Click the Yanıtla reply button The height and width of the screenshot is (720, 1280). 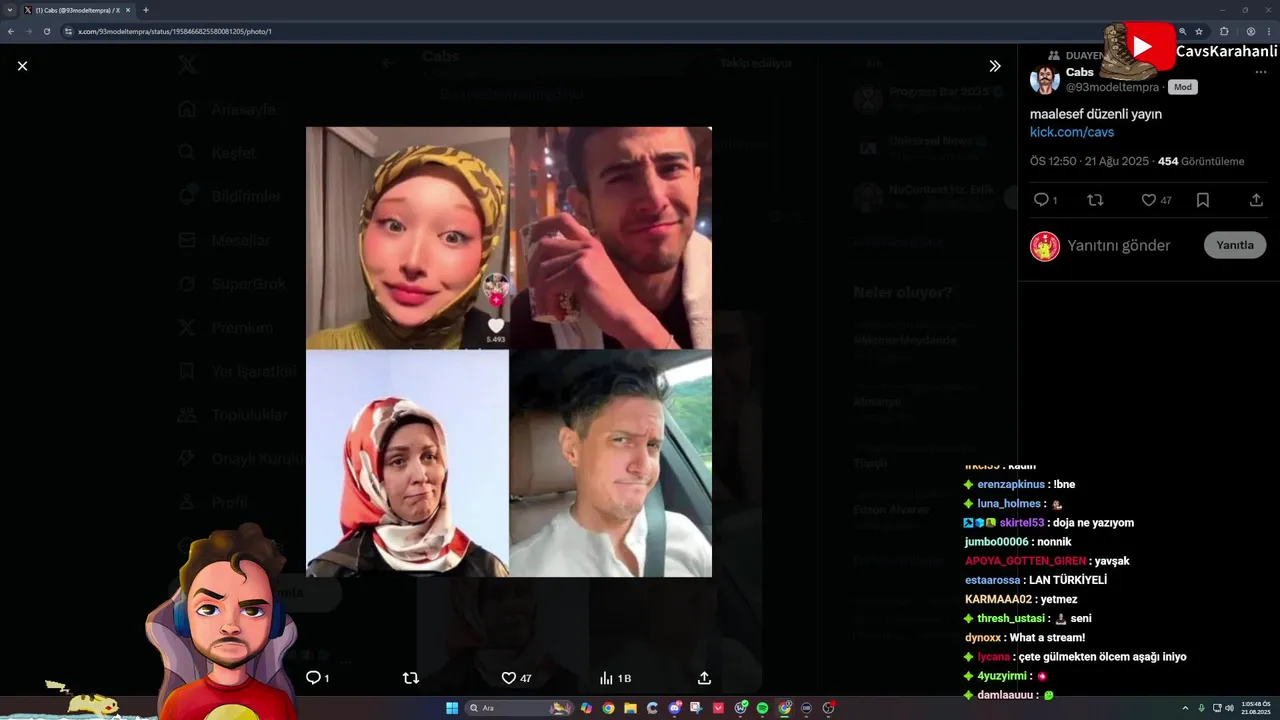[1235, 245]
